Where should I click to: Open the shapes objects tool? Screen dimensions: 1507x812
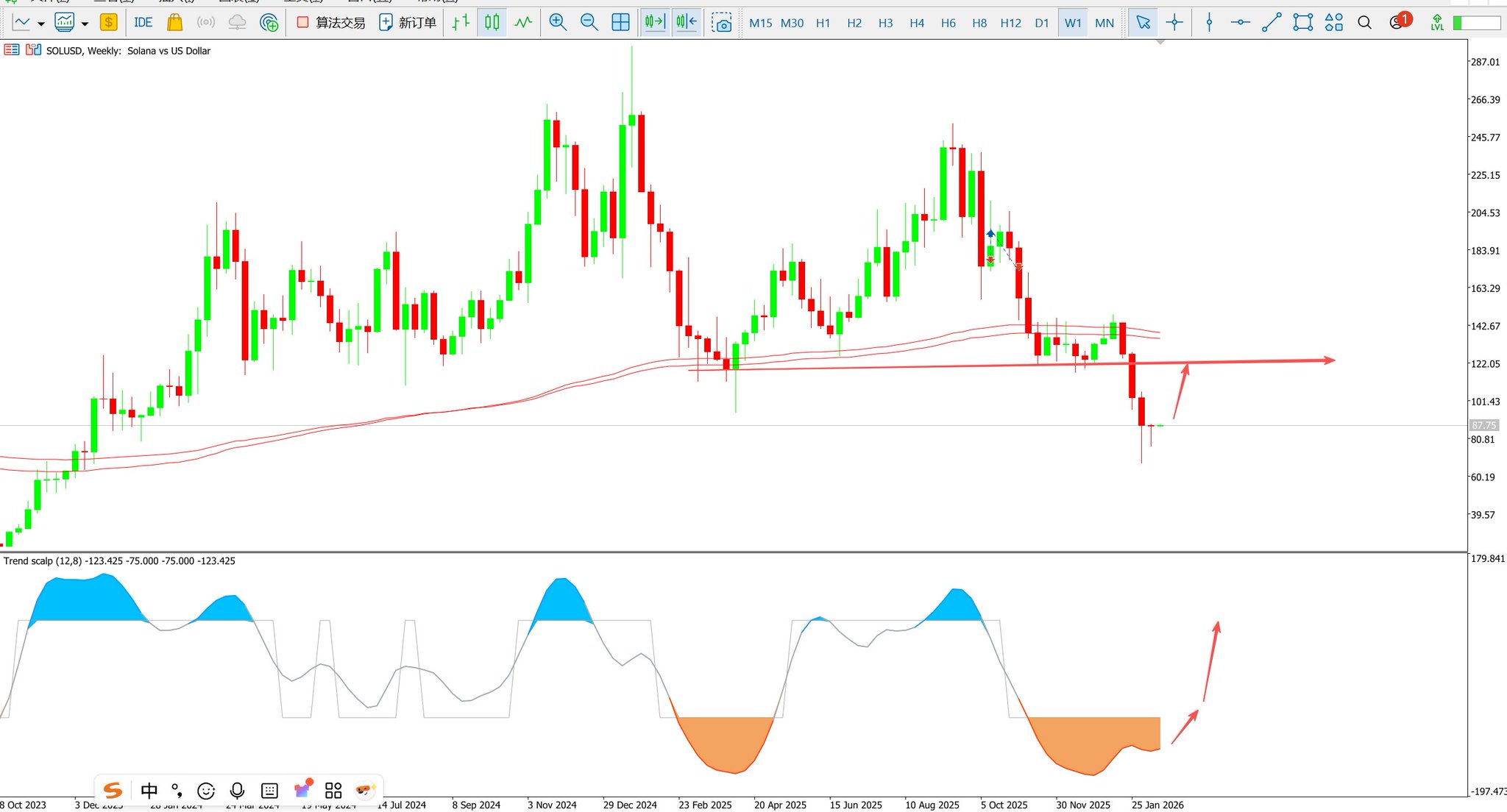[1333, 23]
